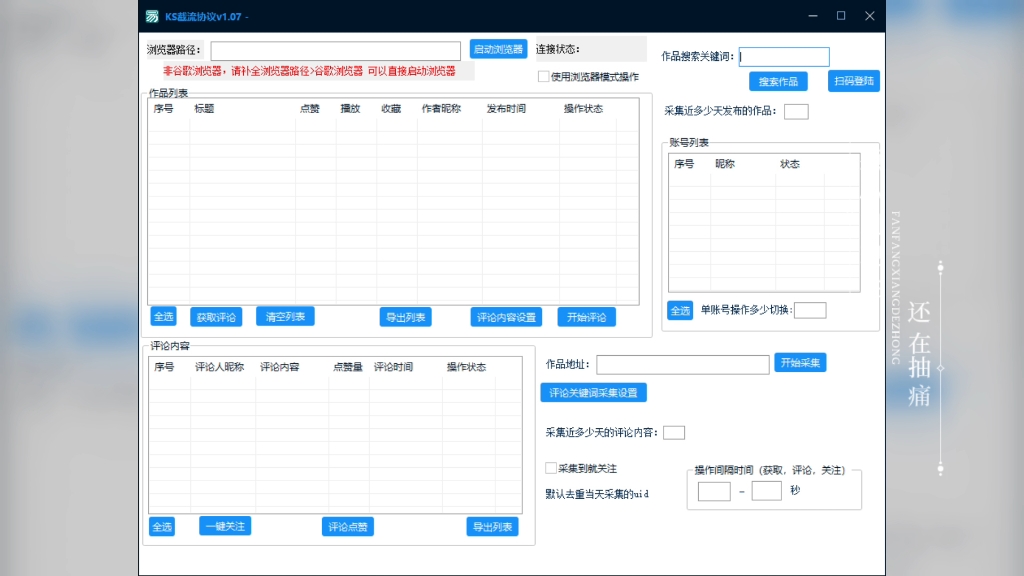Viewport: 1024px width, 576px height.
Task: Open 评论内容设置
Action: [506, 317]
